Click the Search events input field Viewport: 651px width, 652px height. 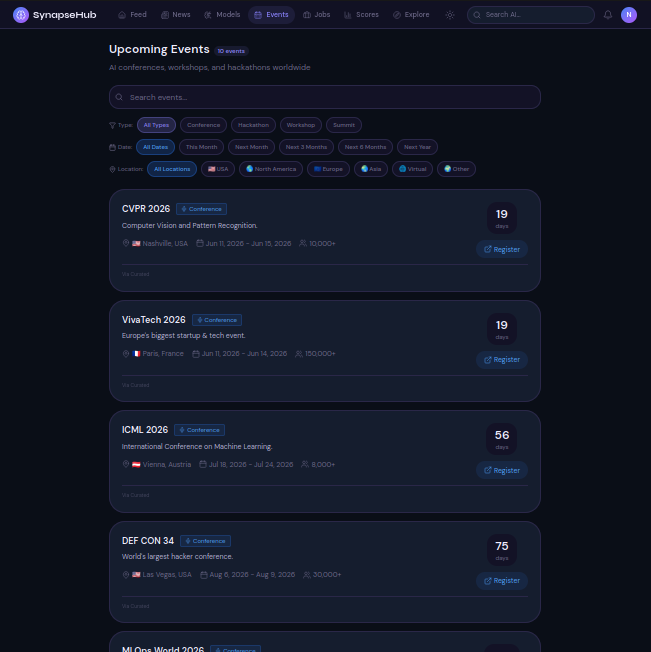(x=325, y=97)
